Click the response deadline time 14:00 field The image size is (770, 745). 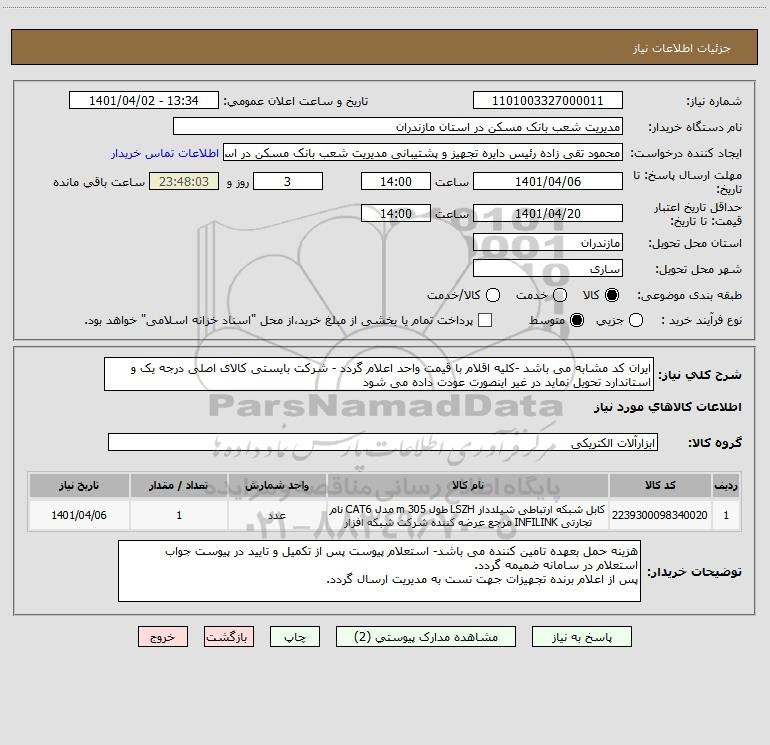(396, 182)
